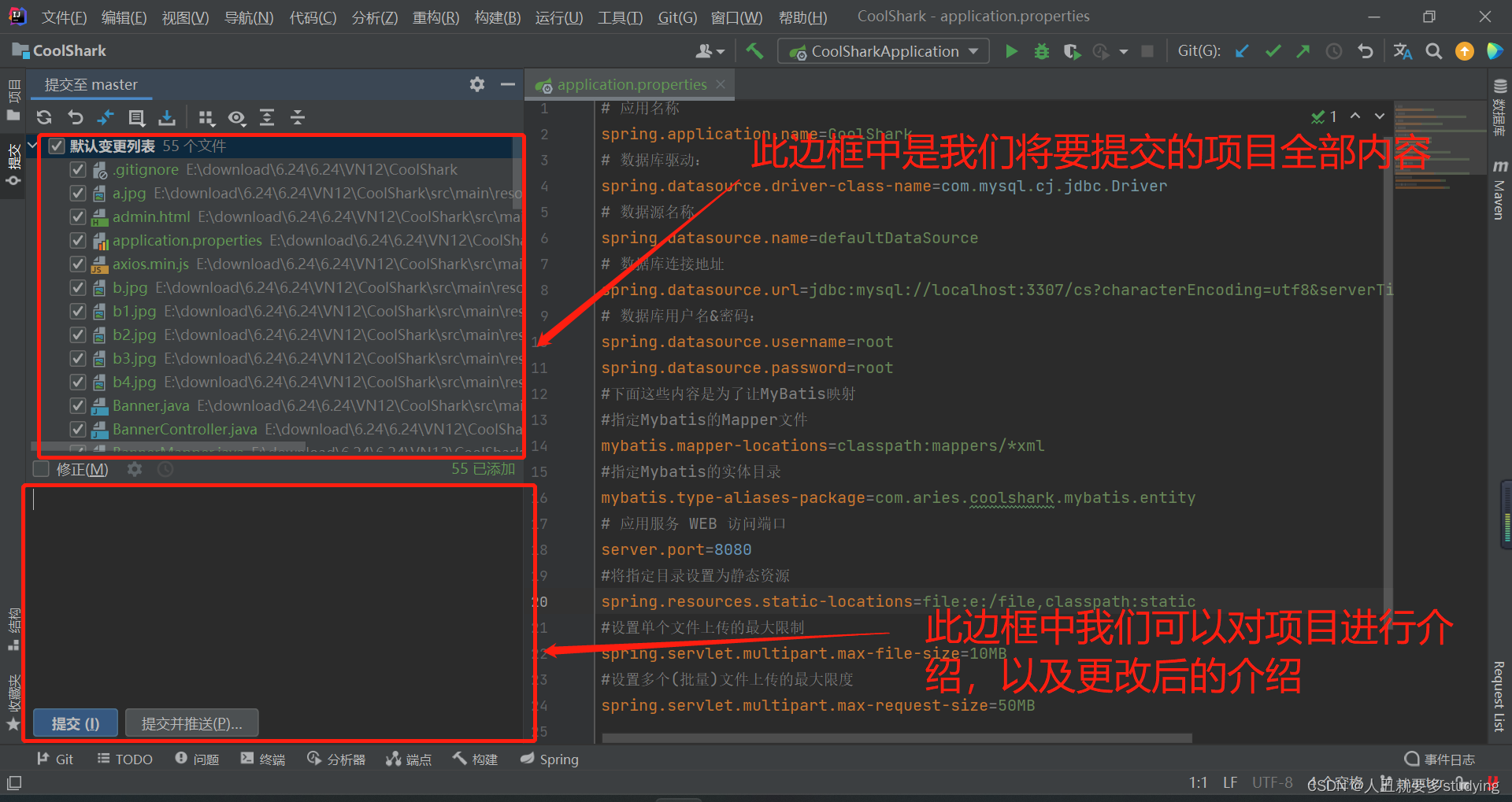Image resolution: width=1512 pixels, height=802 pixels.
Task: Open the 重构(R) menu
Action: click(x=435, y=17)
